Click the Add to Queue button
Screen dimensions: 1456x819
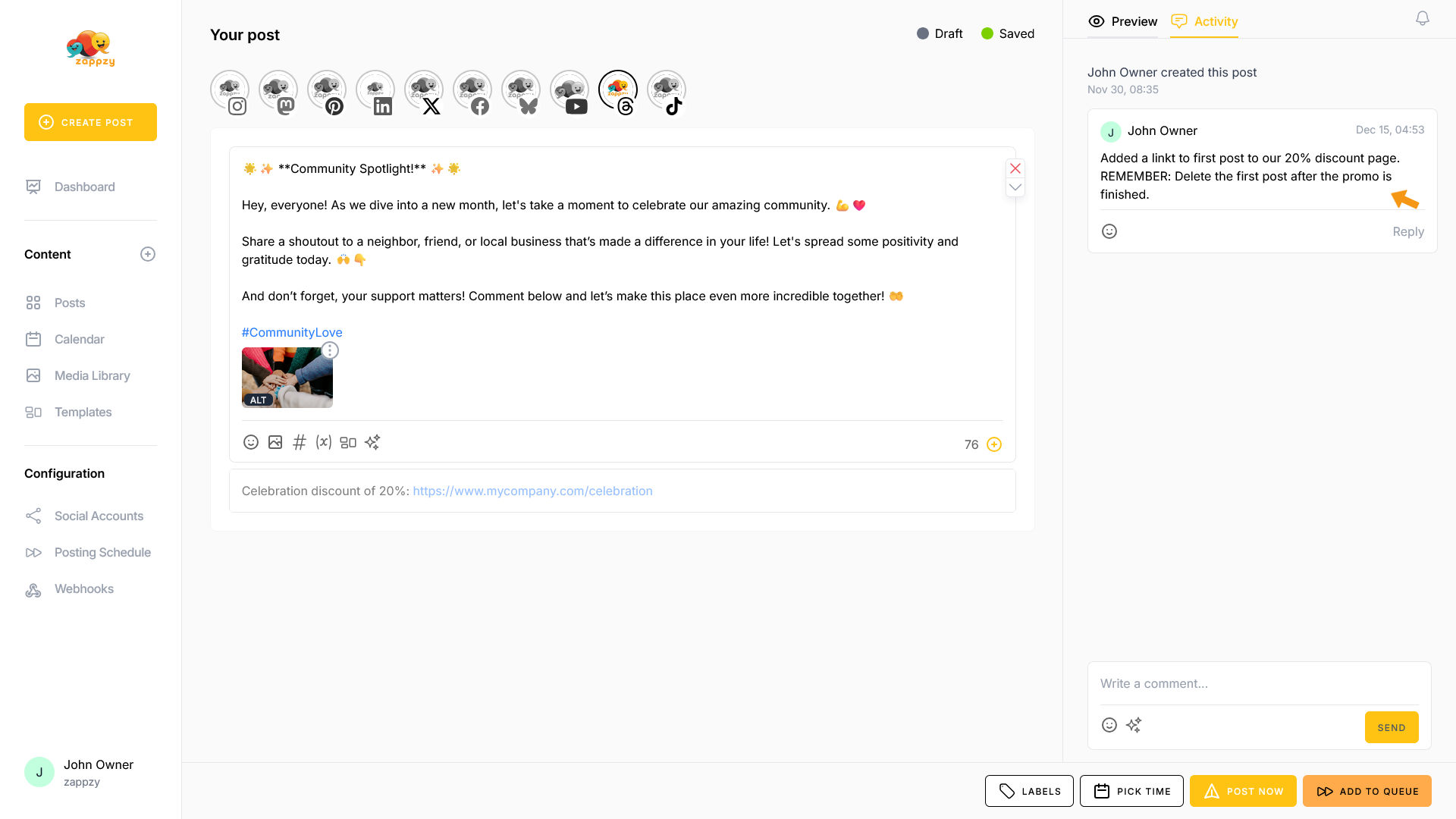pos(1367,791)
